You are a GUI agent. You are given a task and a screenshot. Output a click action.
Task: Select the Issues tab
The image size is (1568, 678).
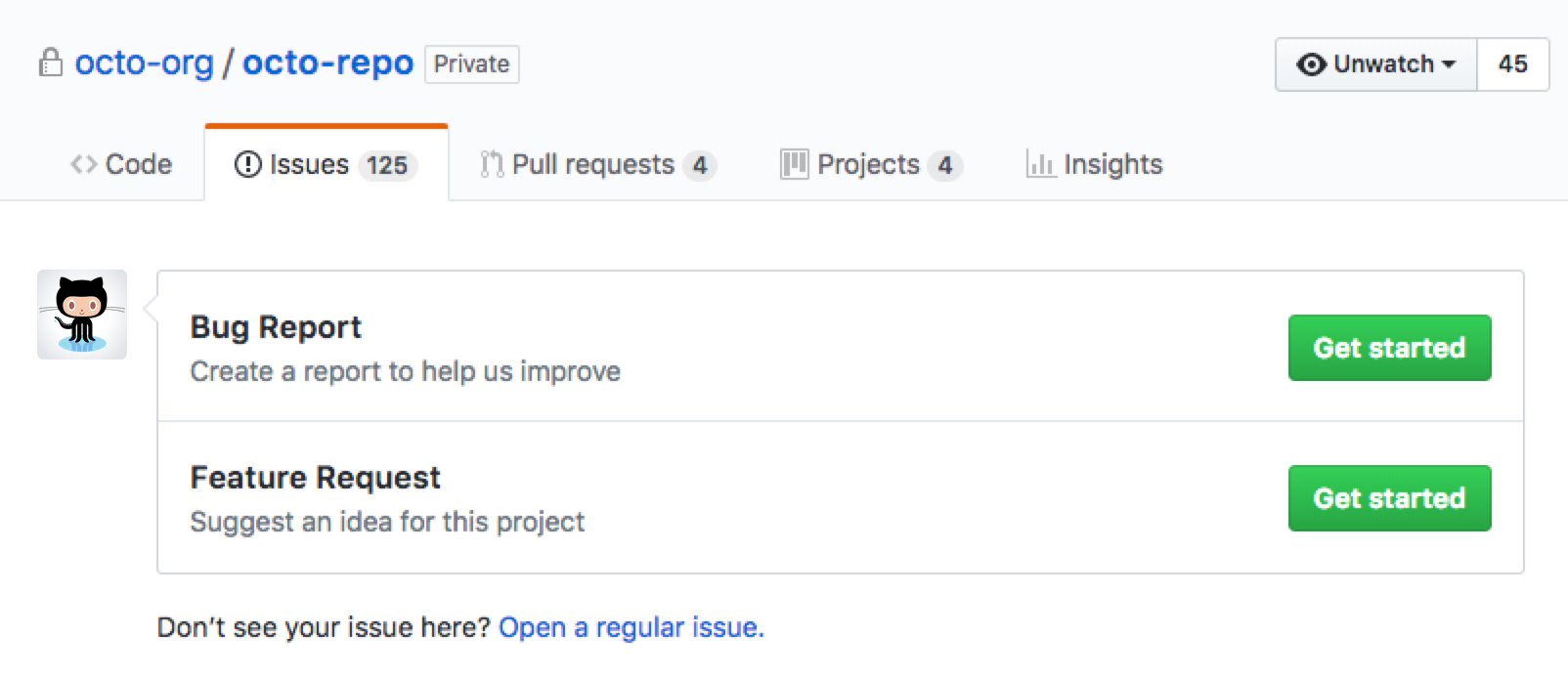coord(327,163)
